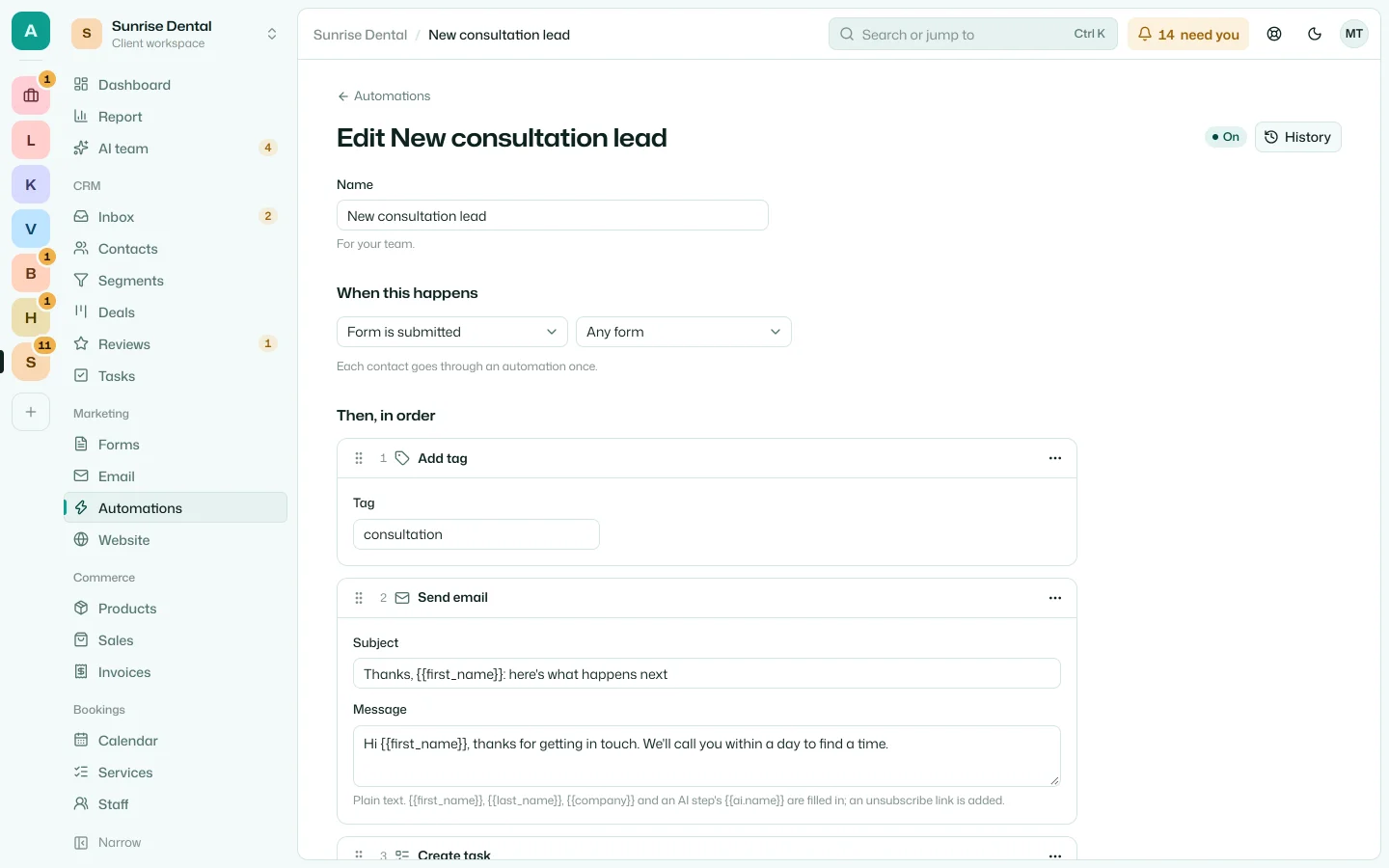
Task: Go to AI team
Action: [x=176, y=149]
